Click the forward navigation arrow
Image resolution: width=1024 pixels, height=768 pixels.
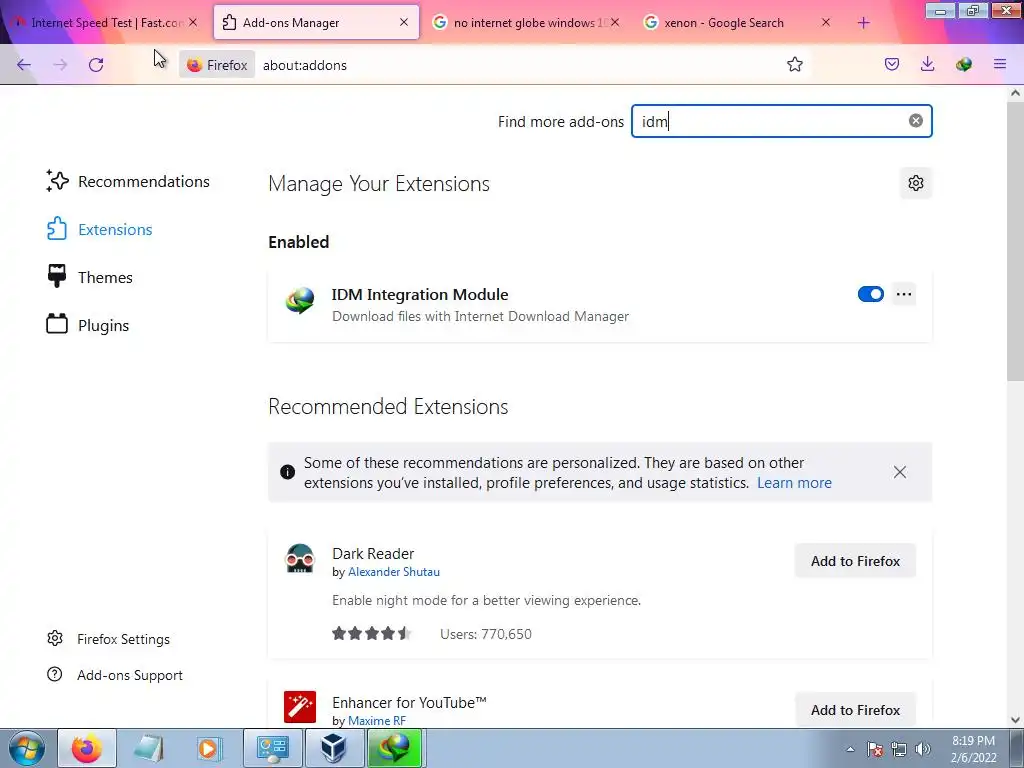point(60,65)
